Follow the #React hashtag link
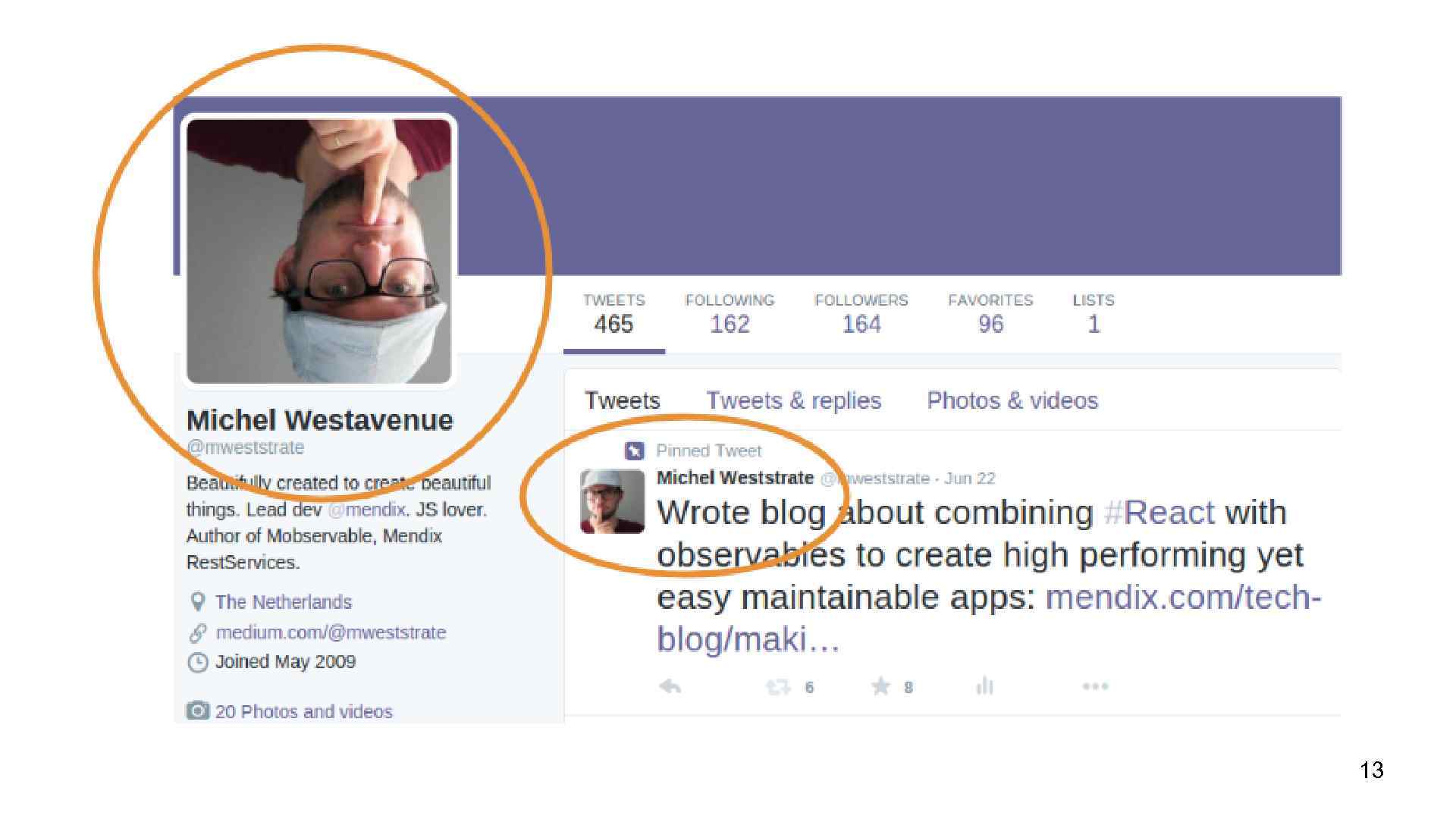This screenshot has height=819, width=1456. point(1159,513)
